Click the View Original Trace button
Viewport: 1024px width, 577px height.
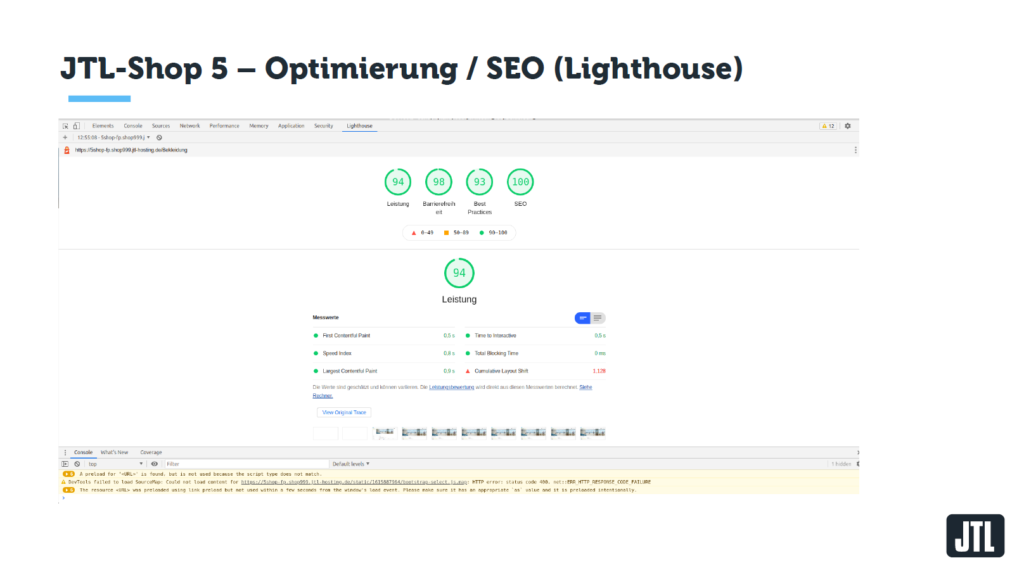pos(343,412)
